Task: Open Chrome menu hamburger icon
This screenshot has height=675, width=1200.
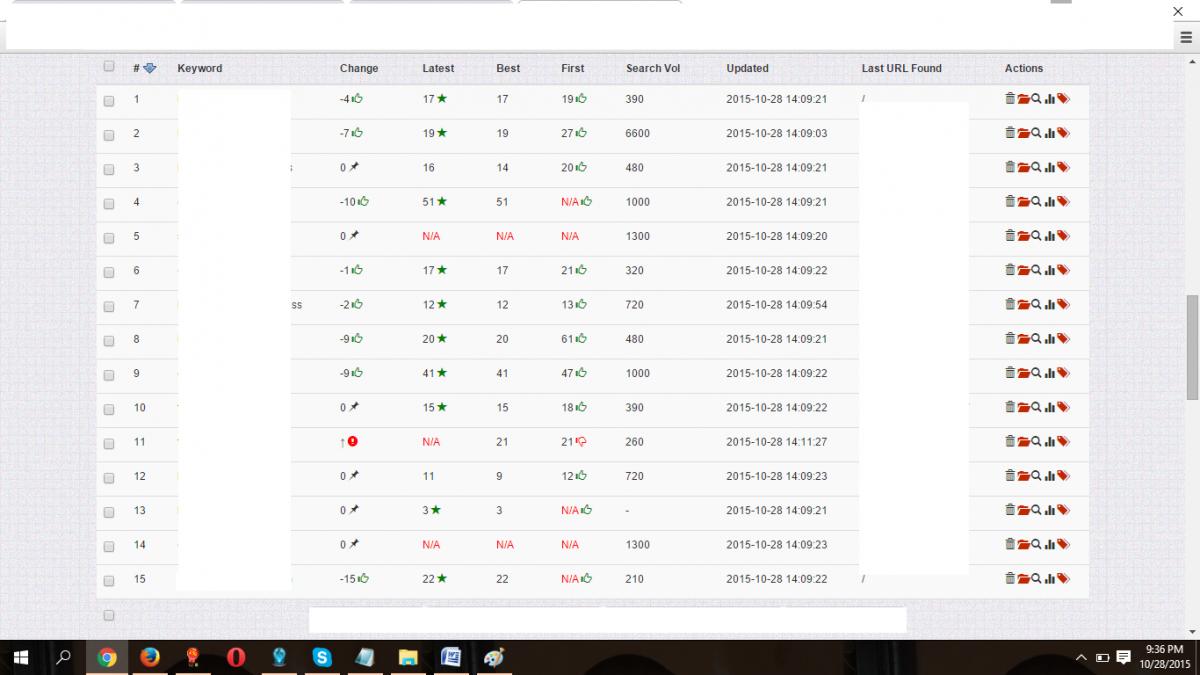Action: tap(1186, 37)
